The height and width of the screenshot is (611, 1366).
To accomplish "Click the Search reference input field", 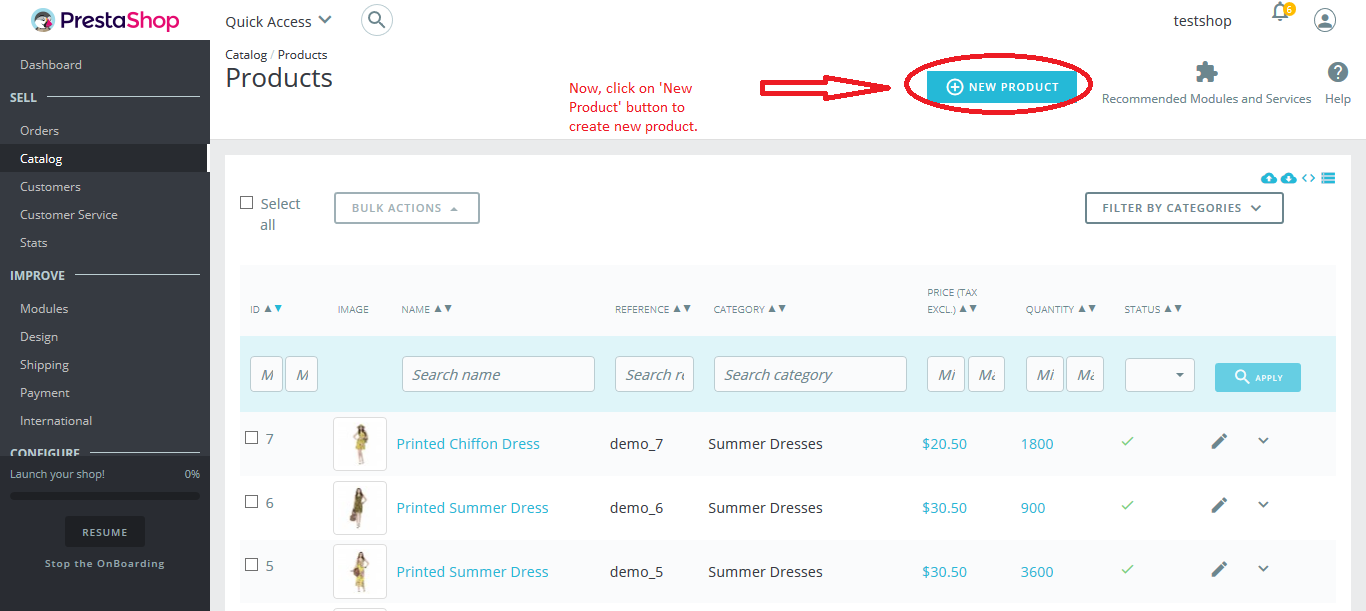I will [x=654, y=375].
